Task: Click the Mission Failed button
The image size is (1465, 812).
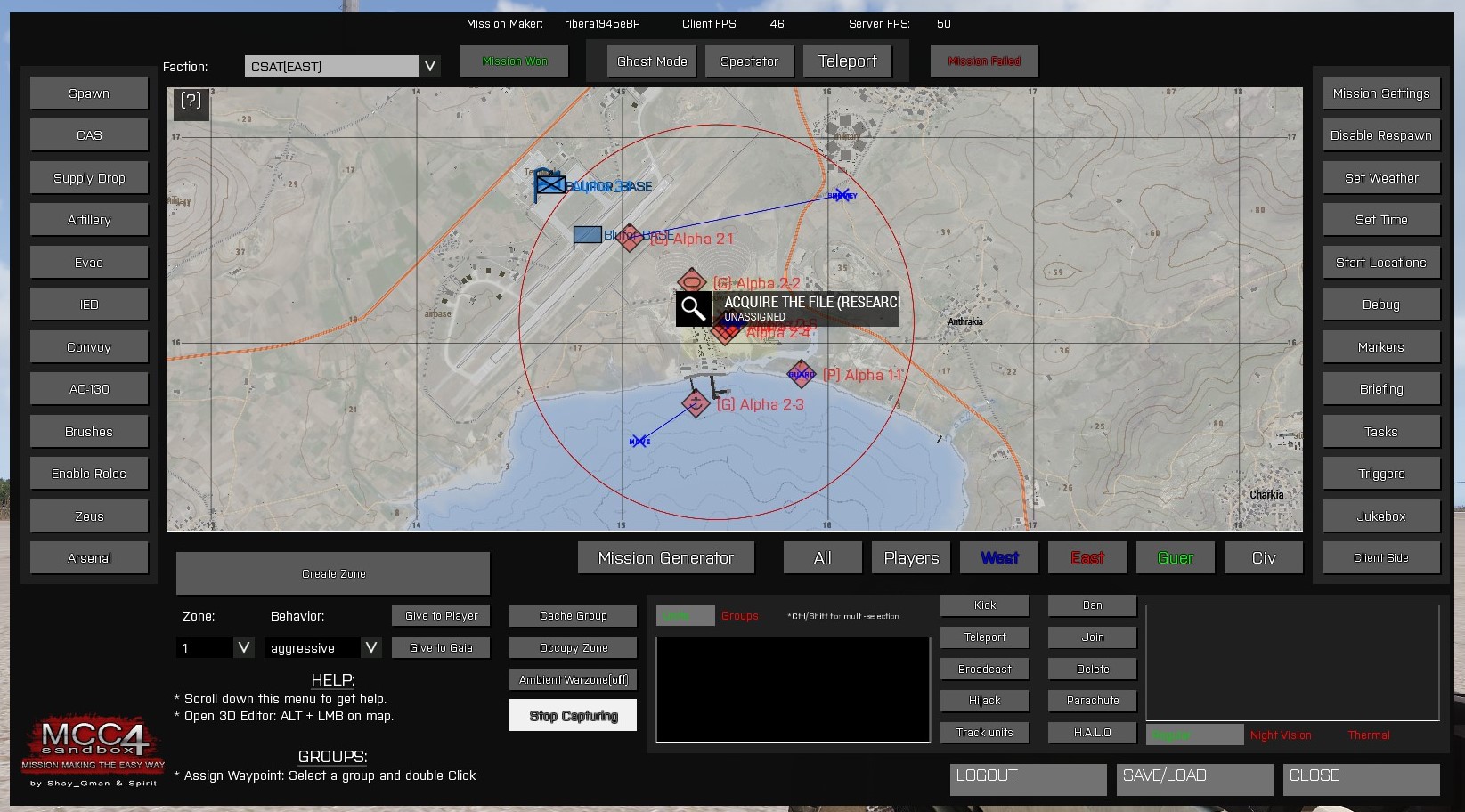Action: click(984, 61)
